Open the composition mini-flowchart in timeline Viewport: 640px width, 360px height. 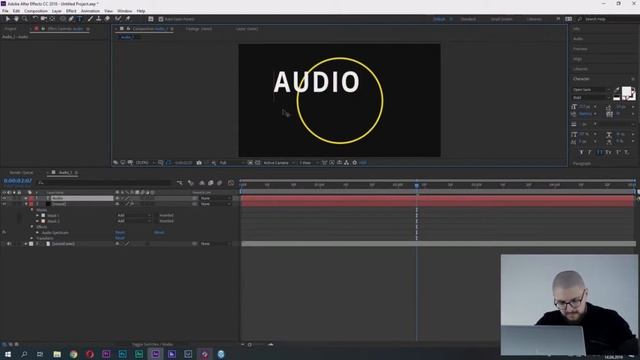pos(180,183)
